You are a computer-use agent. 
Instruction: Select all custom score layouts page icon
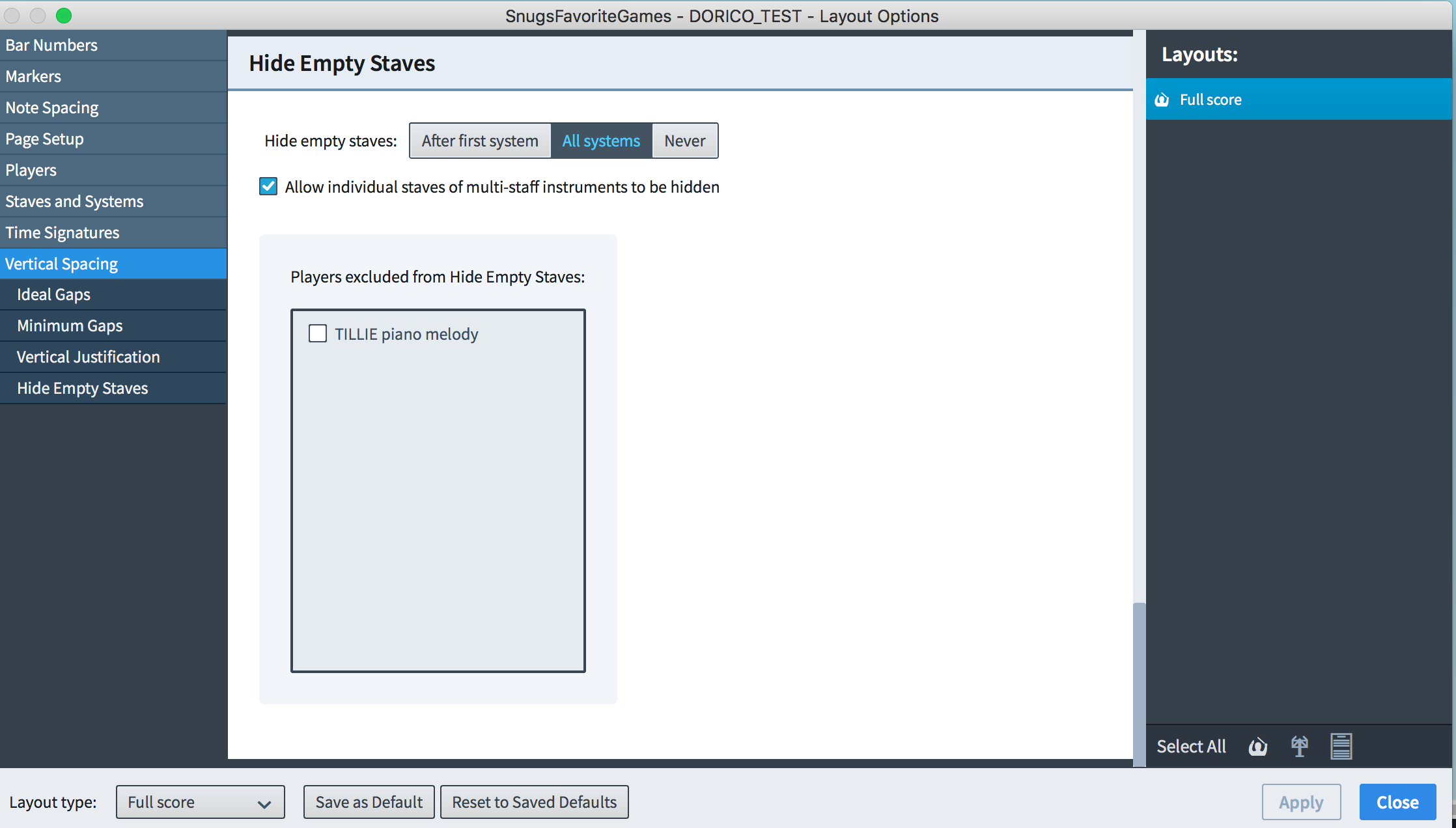coord(1341,747)
